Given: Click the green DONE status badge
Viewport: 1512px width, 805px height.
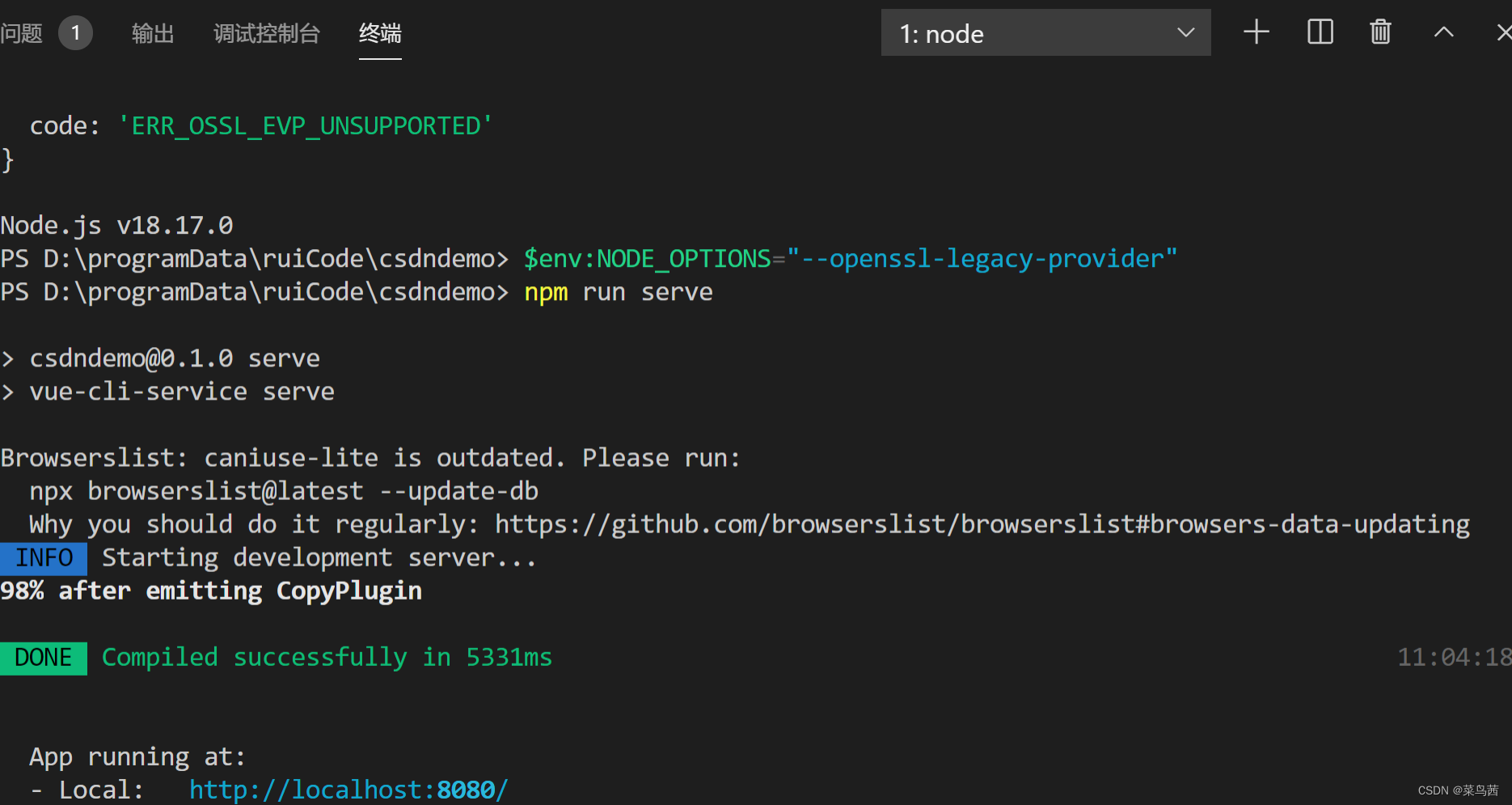Looking at the screenshot, I should (43, 657).
